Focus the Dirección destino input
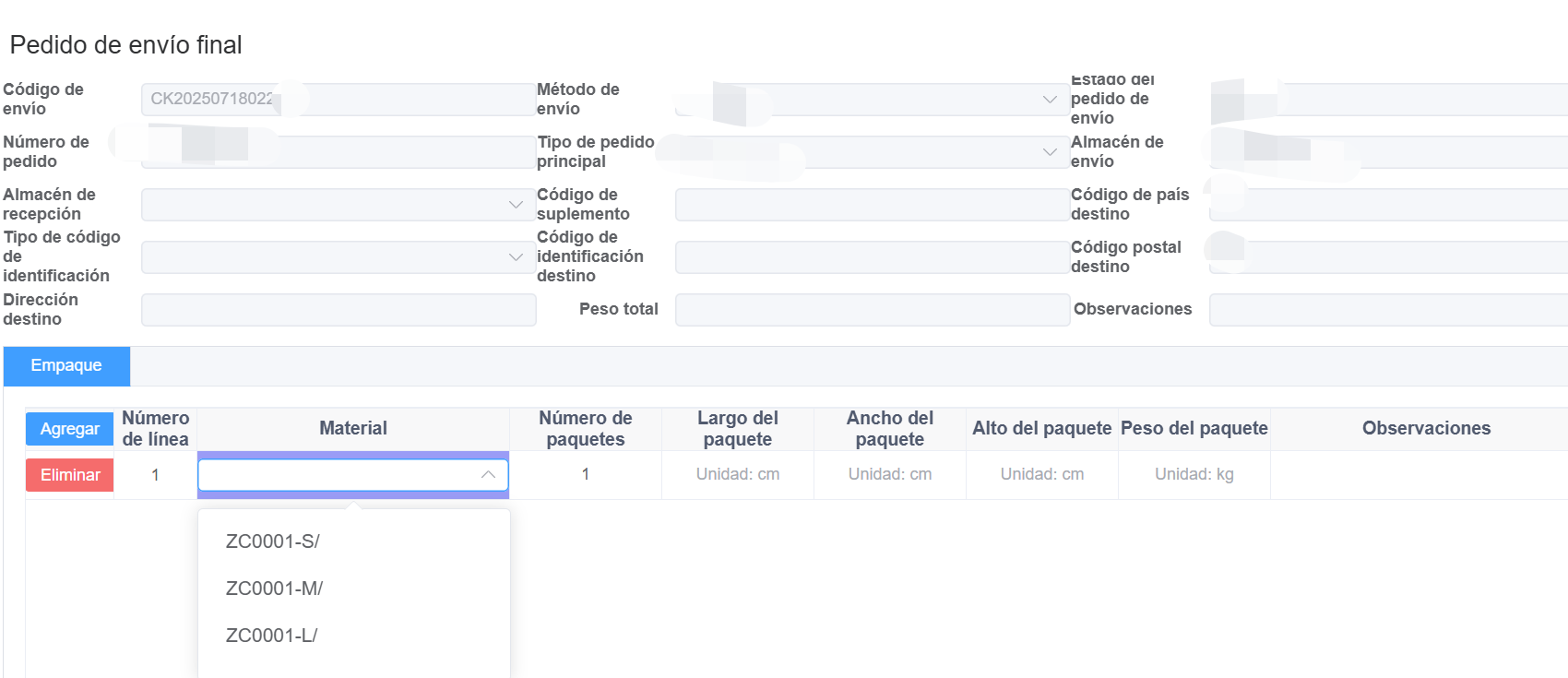Viewport: 1568px width, 678px height. (x=338, y=310)
